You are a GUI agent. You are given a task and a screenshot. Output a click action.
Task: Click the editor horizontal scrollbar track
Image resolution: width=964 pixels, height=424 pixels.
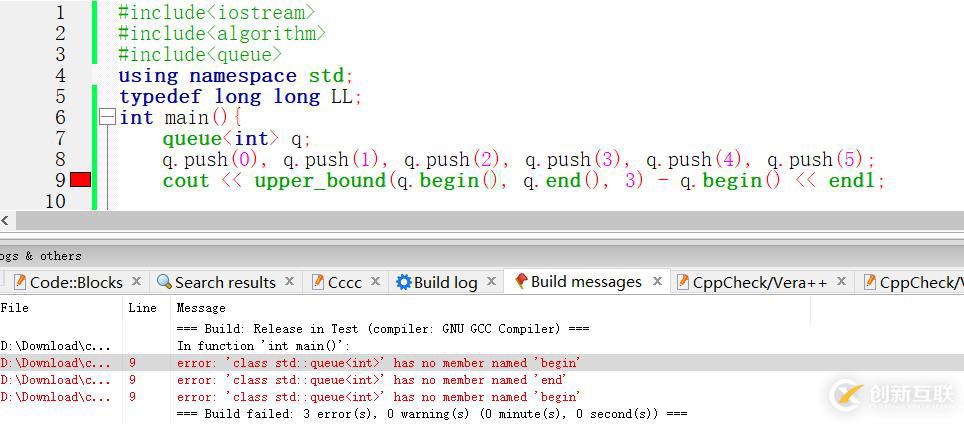[x=489, y=220]
